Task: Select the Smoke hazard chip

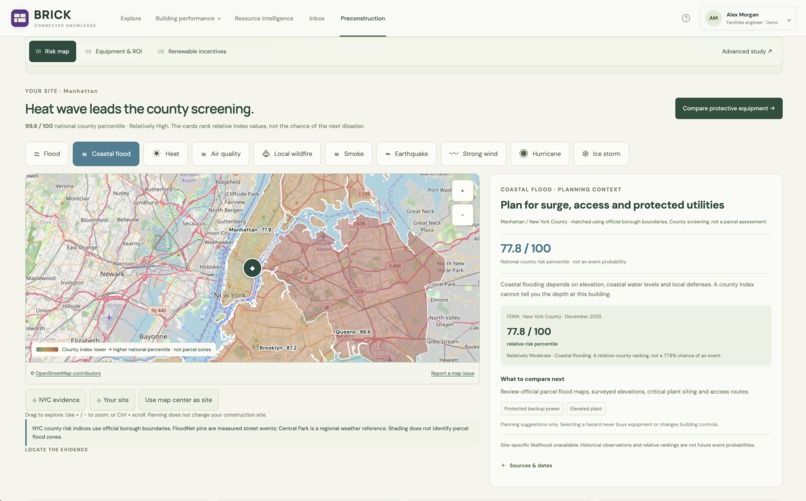Action: pyautogui.click(x=349, y=154)
